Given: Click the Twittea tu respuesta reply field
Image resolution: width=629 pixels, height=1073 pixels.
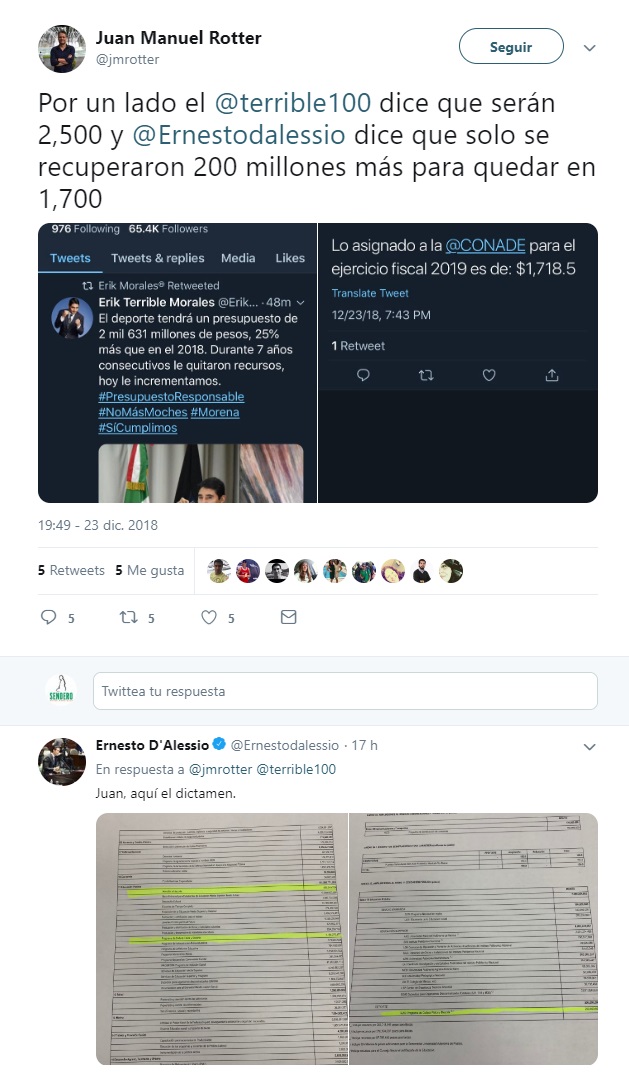Looking at the screenshot, I should pos(345,690).
